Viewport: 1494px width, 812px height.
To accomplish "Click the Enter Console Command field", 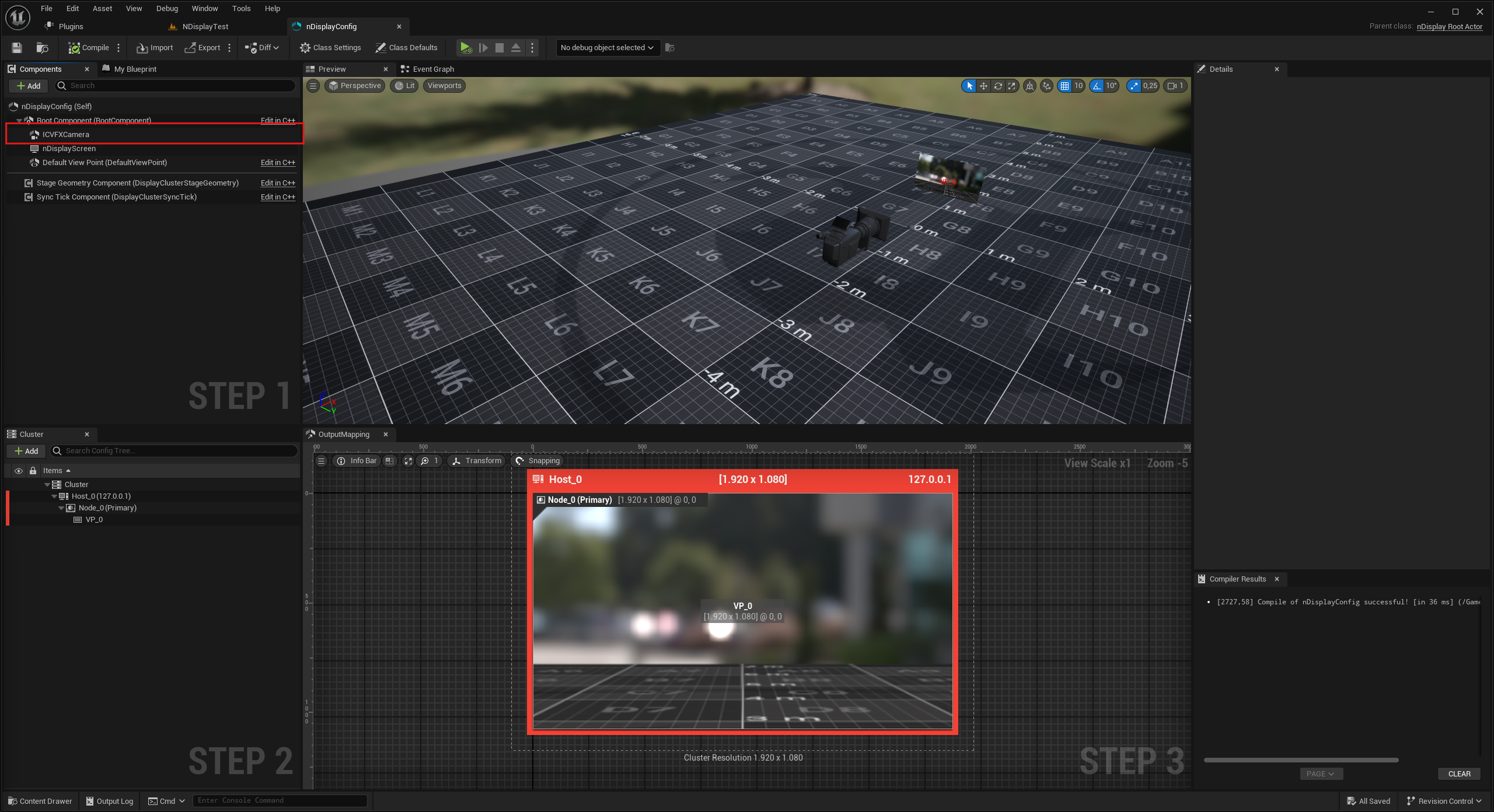I will click(x=280, y=800).
